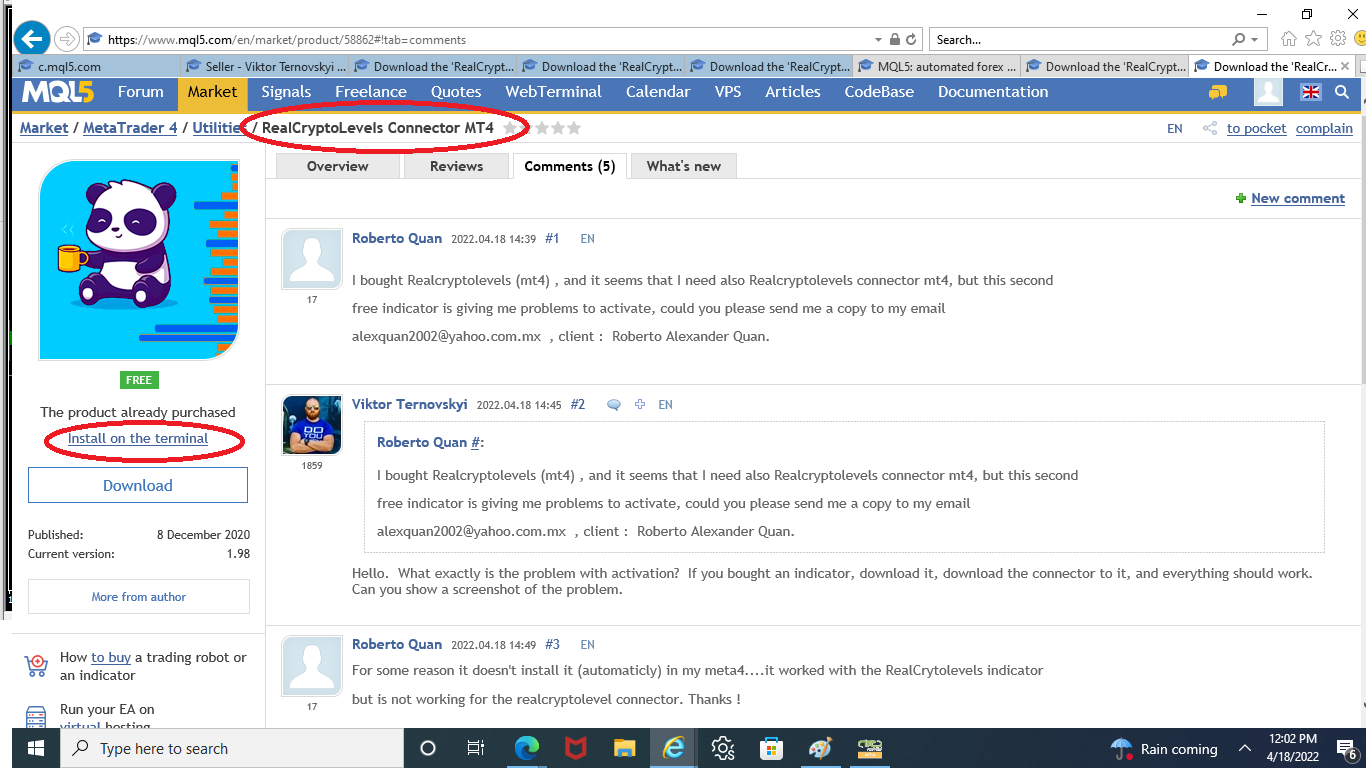Click the plus icon on comment #2
The image size is (1366, 768).
640,405
